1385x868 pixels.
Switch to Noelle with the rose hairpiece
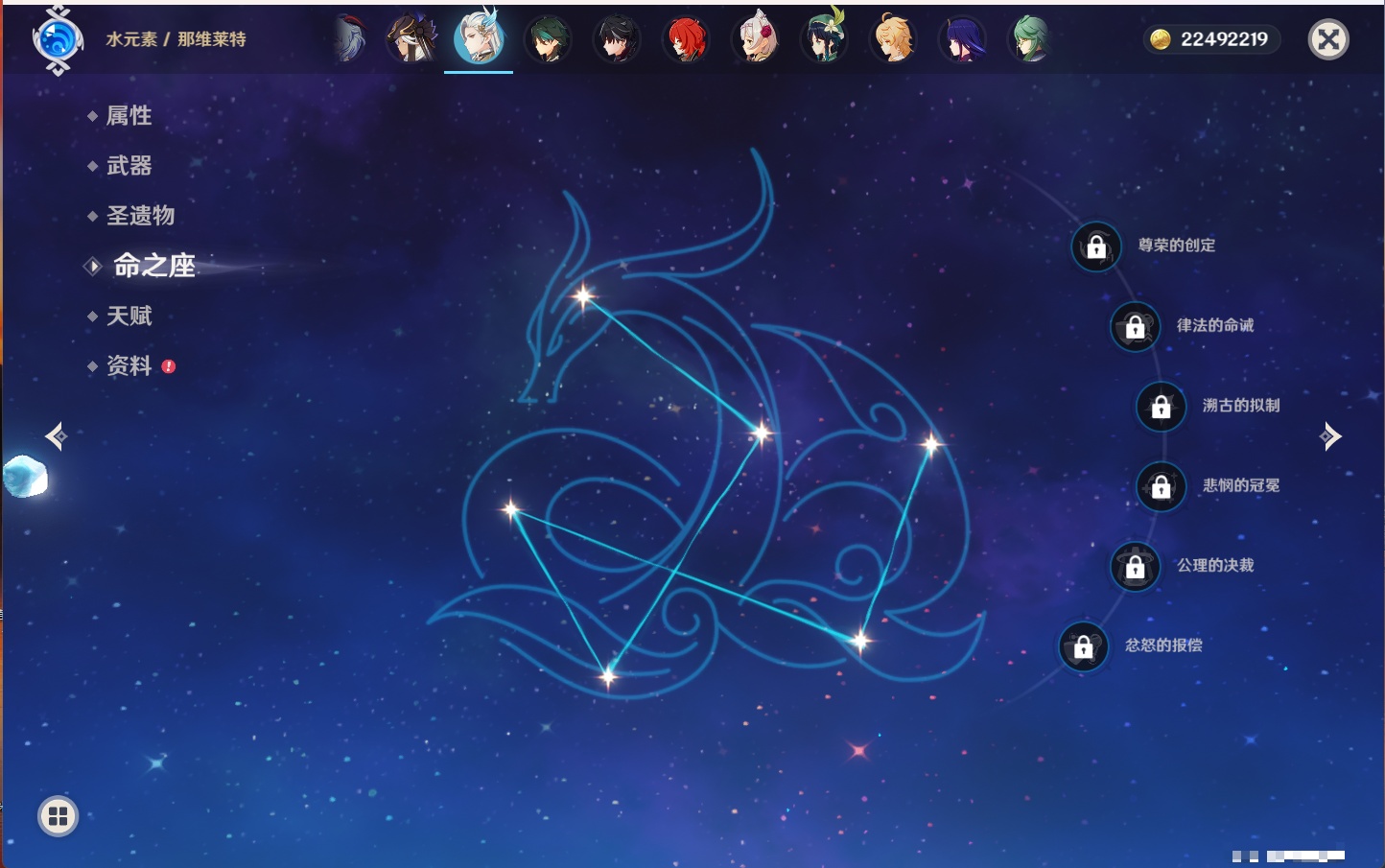tap(755, 40)
